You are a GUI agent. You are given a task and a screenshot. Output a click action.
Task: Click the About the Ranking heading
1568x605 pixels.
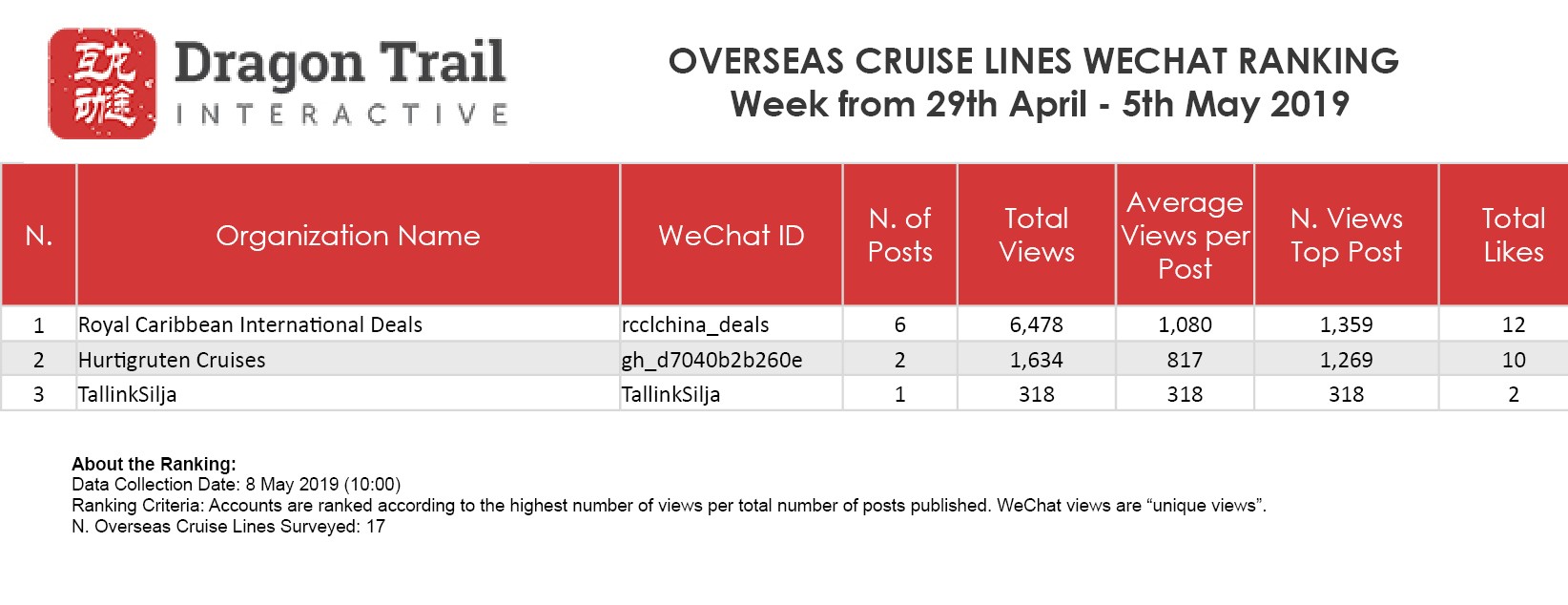(154, 465)
